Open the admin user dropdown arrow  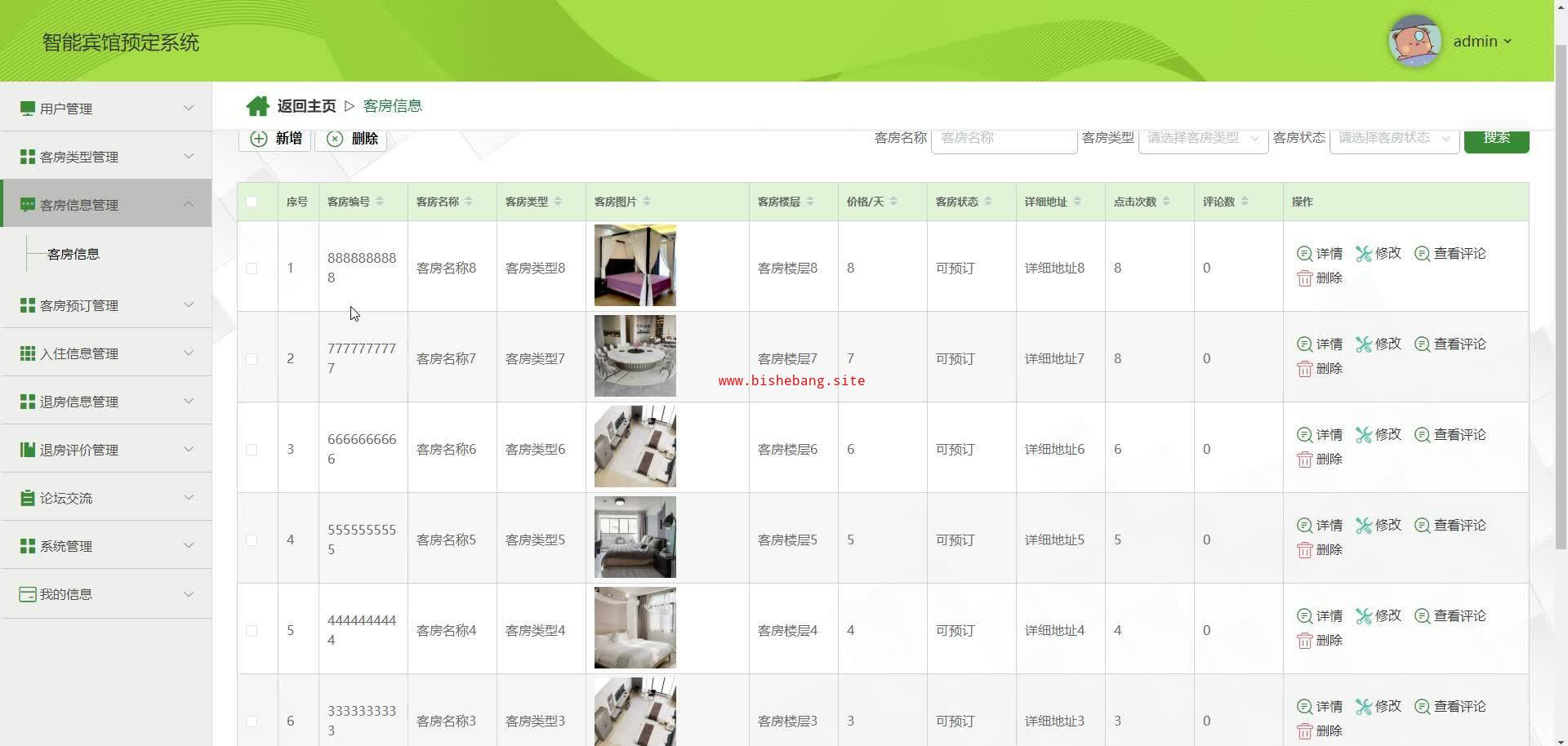point(1508,42)
